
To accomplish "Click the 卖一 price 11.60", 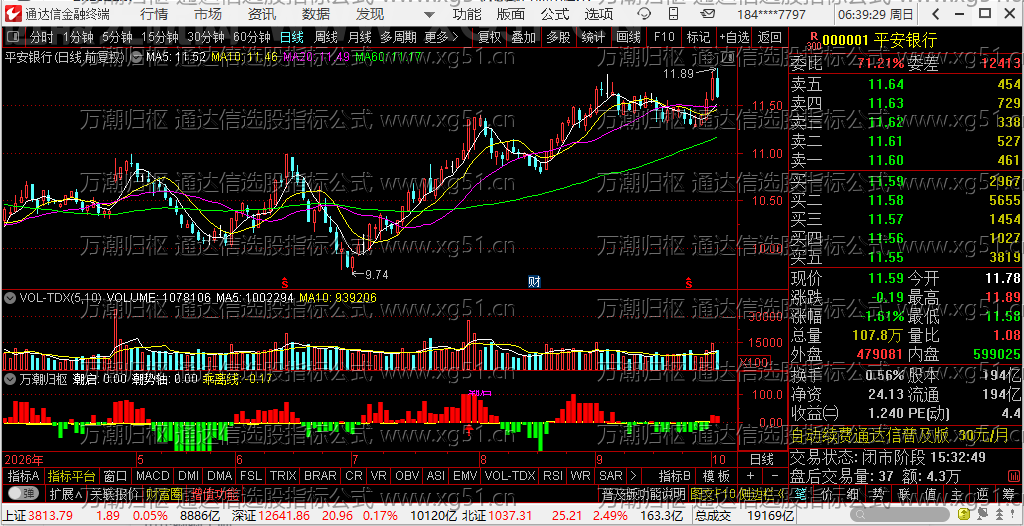I will [886, 159].
